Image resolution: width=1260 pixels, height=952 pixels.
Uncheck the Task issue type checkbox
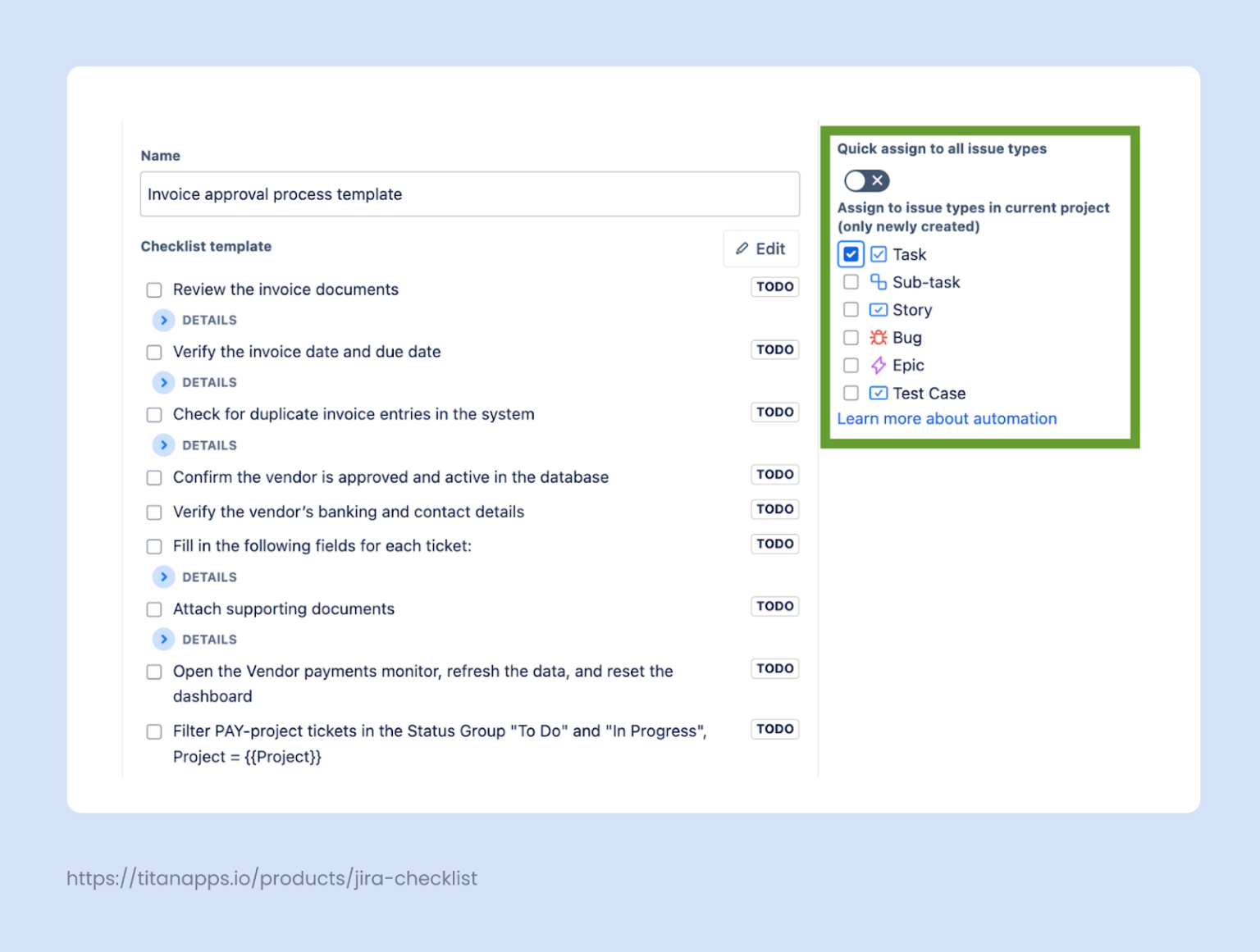[851, 254]
